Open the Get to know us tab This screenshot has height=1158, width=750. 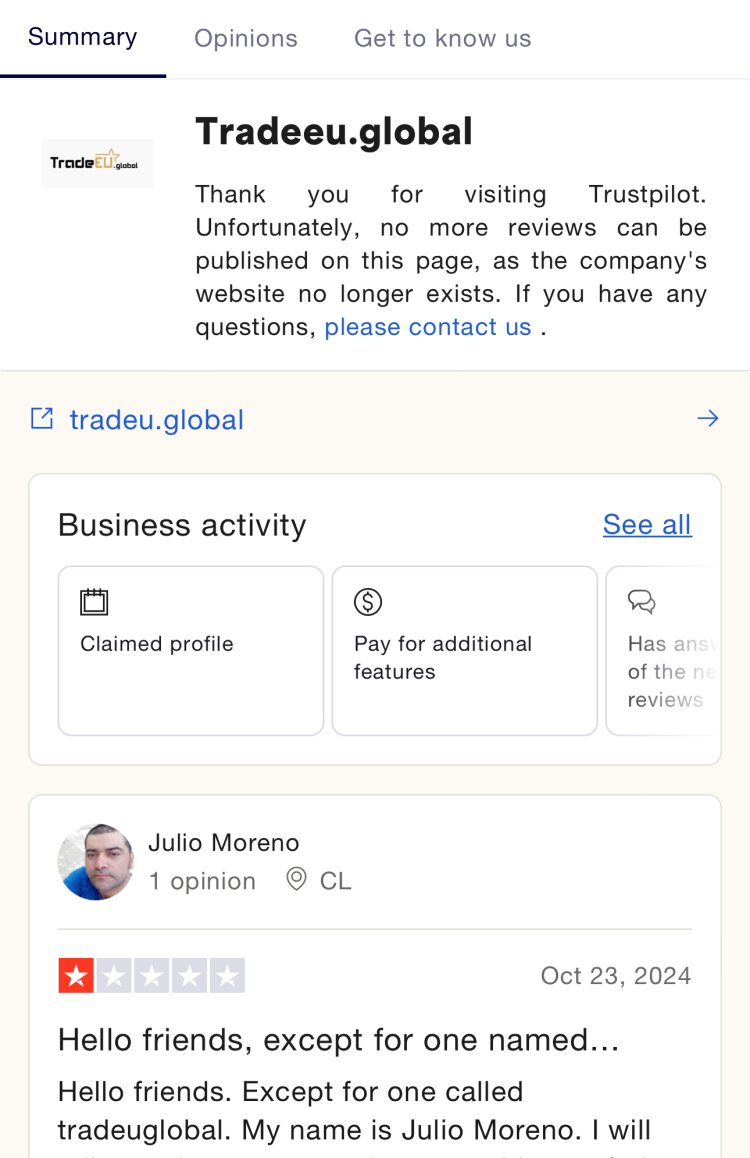pyautogui.click(x=442, y=38)
